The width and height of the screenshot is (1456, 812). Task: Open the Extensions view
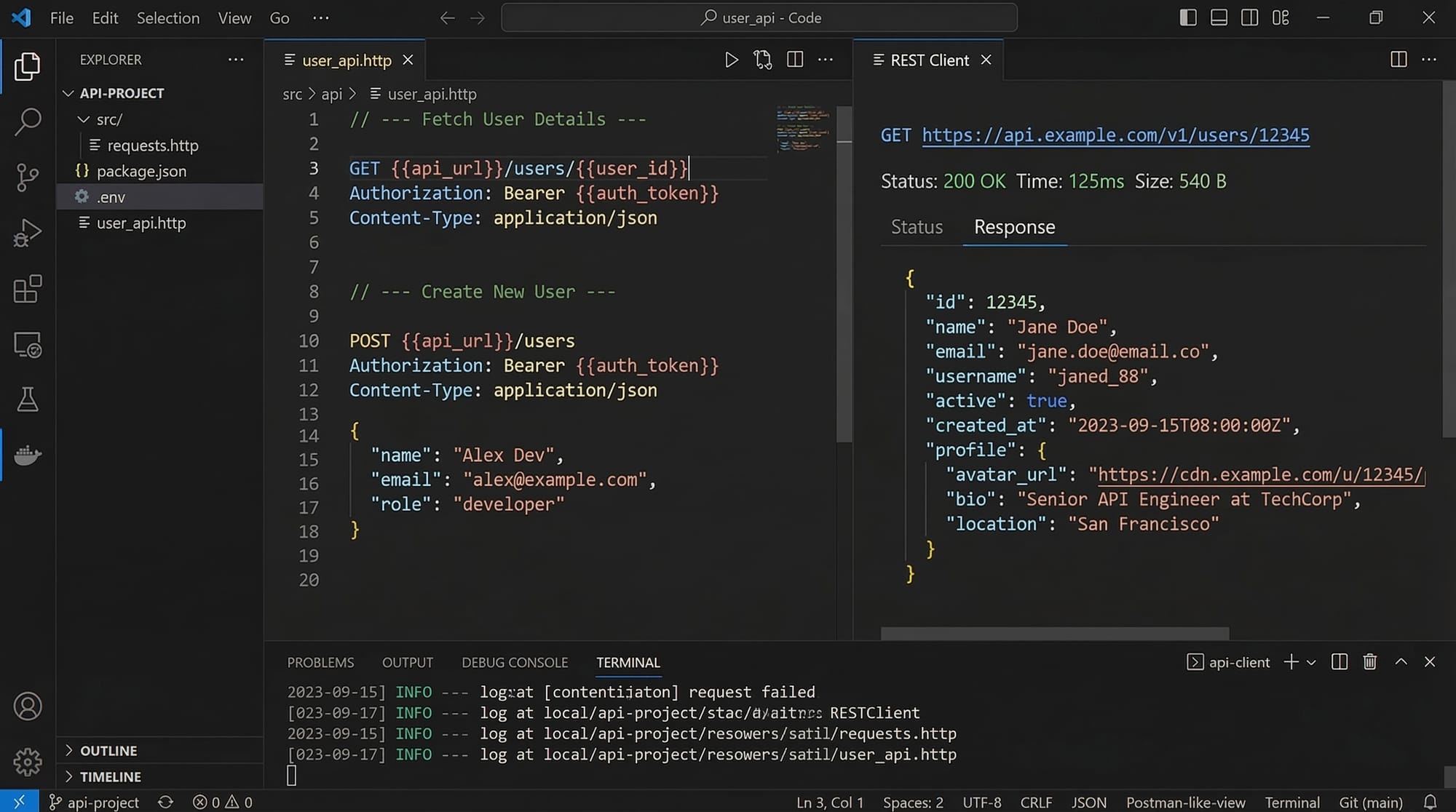click(27, 289)
